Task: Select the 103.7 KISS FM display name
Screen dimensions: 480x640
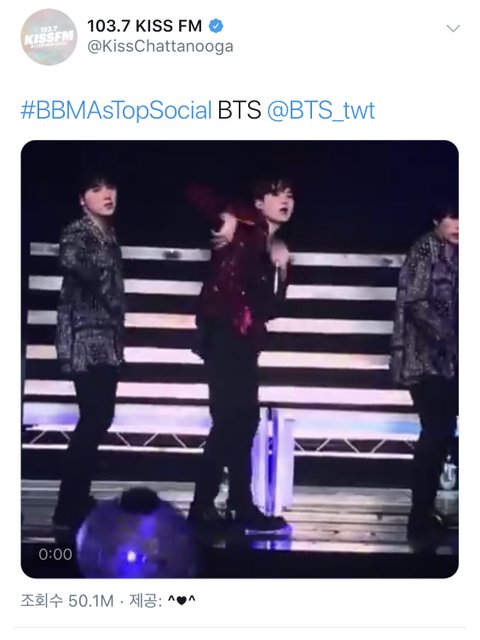Action: click(x=144, y=26)
